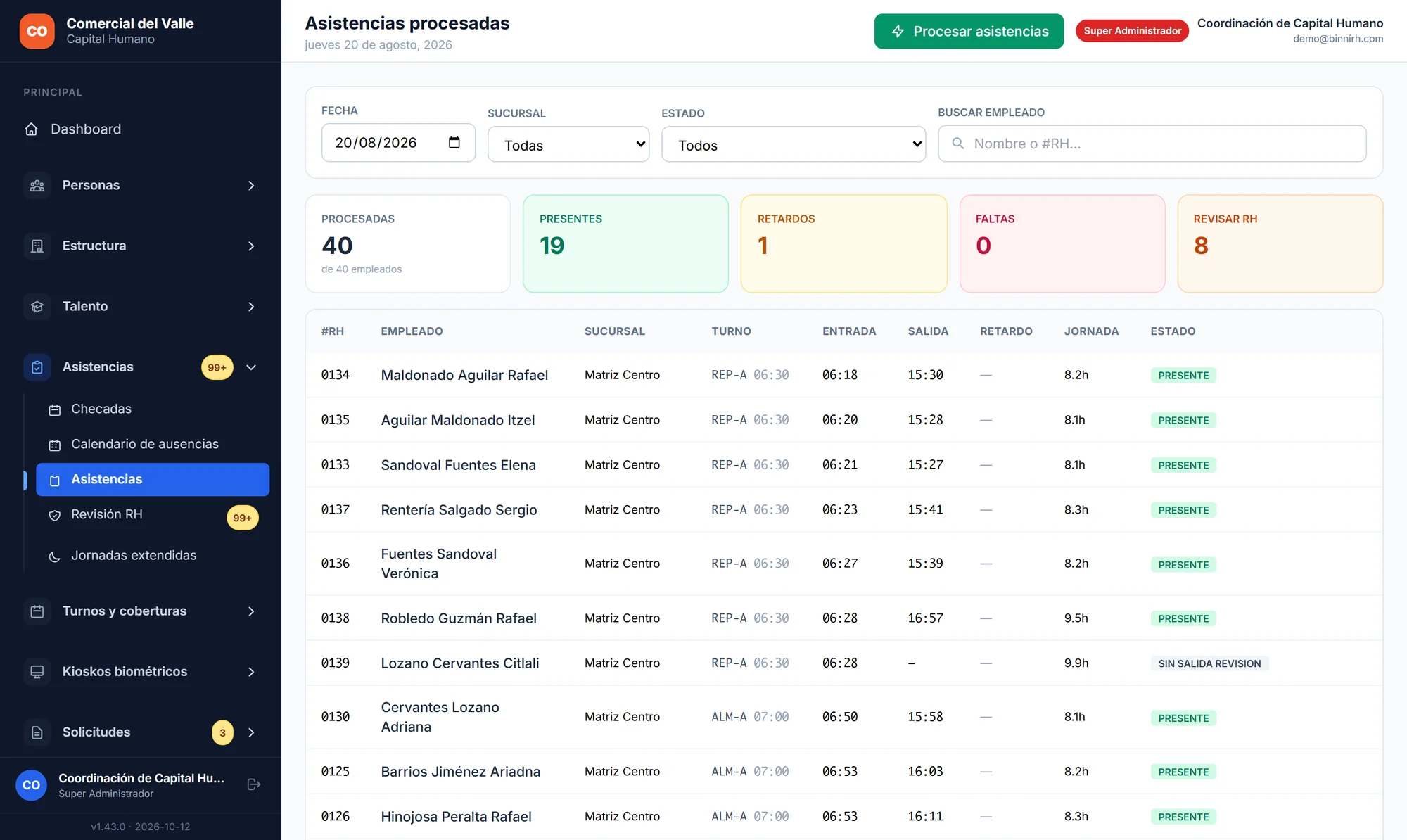Expand the Solicitudes section chevron

[251, 732]
